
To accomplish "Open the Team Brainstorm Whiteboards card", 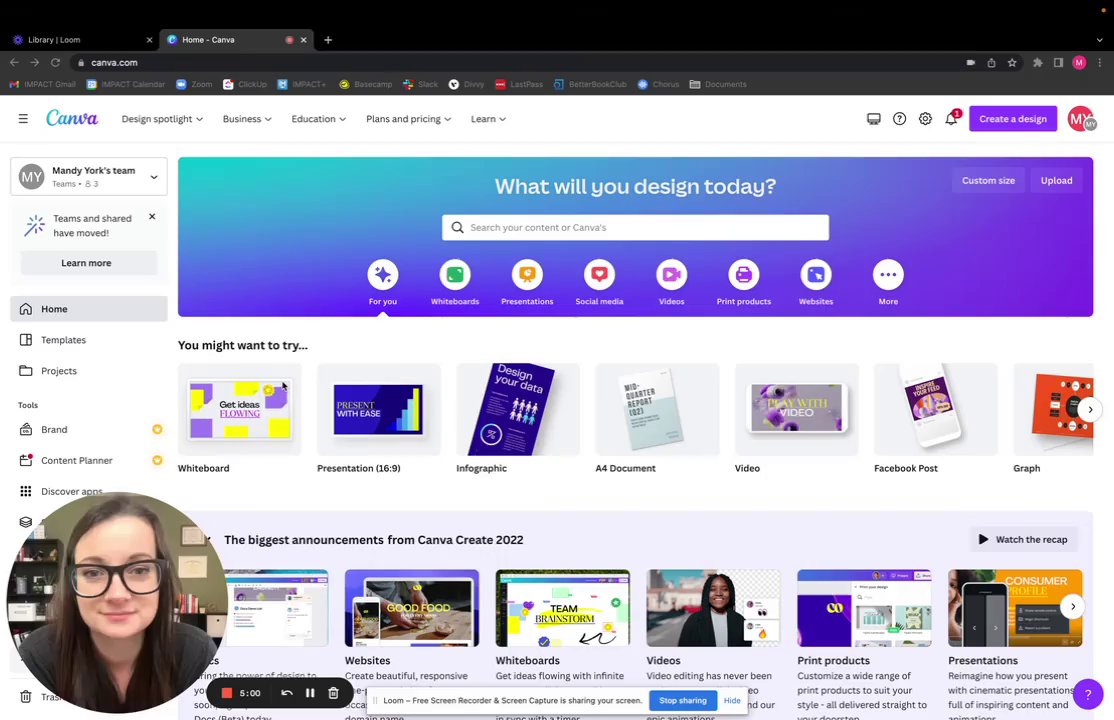I will 563,608.
